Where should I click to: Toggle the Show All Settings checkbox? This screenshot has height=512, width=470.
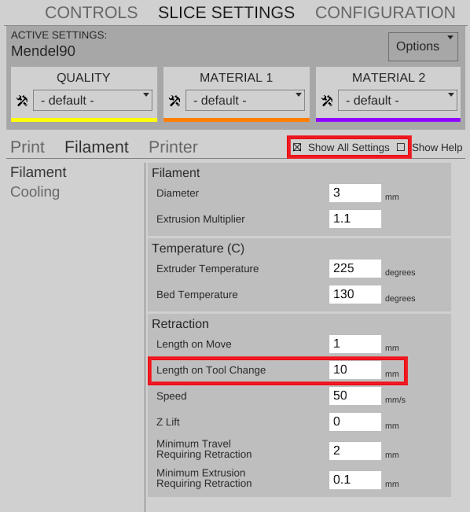click(297, 147)
